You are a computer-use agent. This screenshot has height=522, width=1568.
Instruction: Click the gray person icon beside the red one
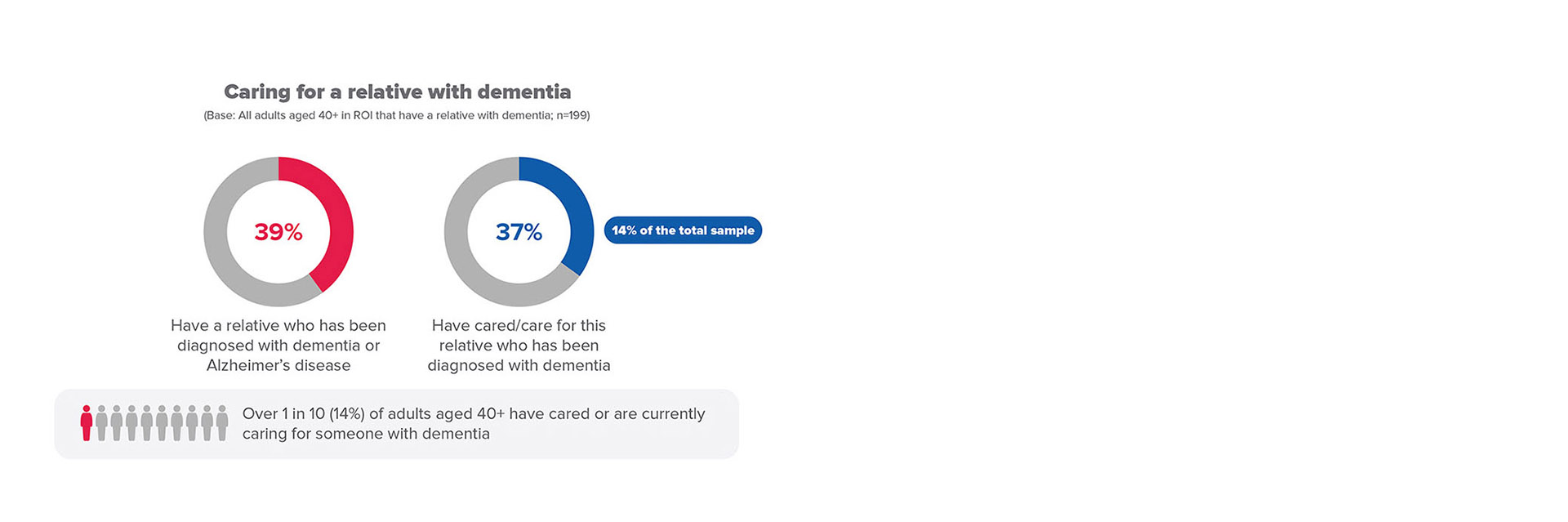(x=101, y=423)
